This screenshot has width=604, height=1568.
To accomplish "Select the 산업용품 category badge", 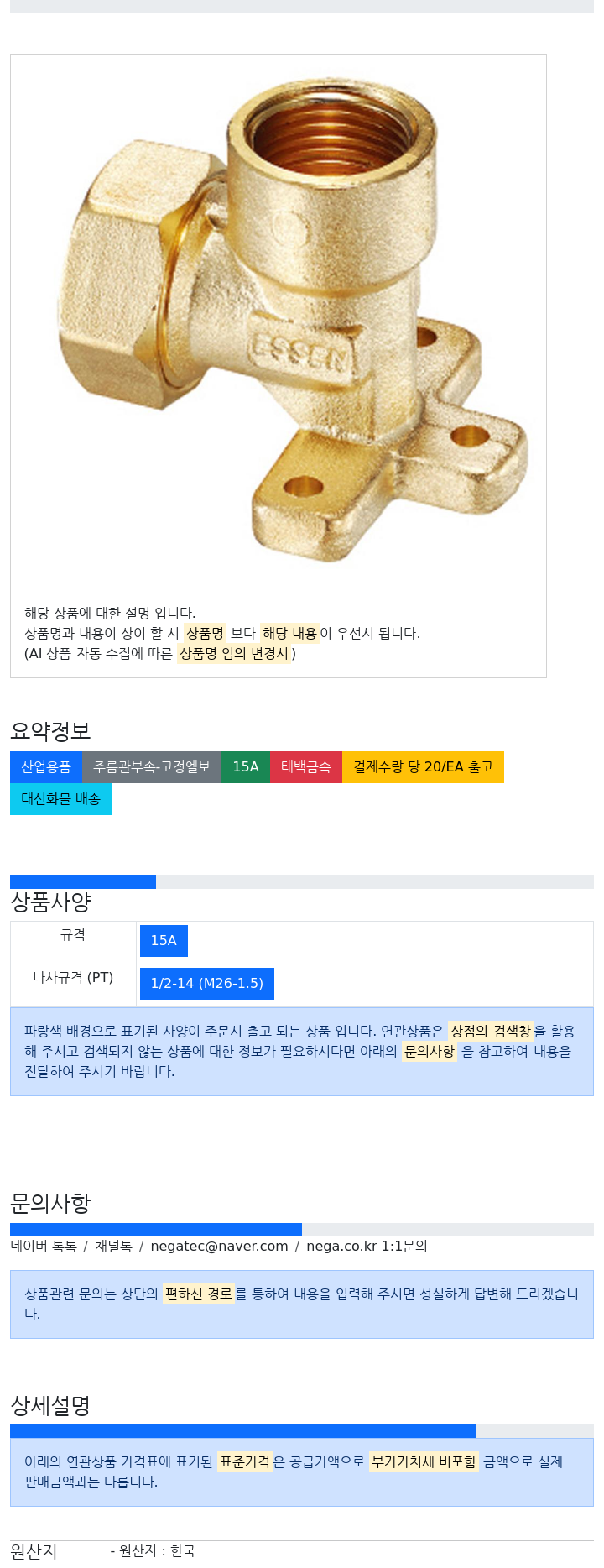I will click(x=46, y=767).
